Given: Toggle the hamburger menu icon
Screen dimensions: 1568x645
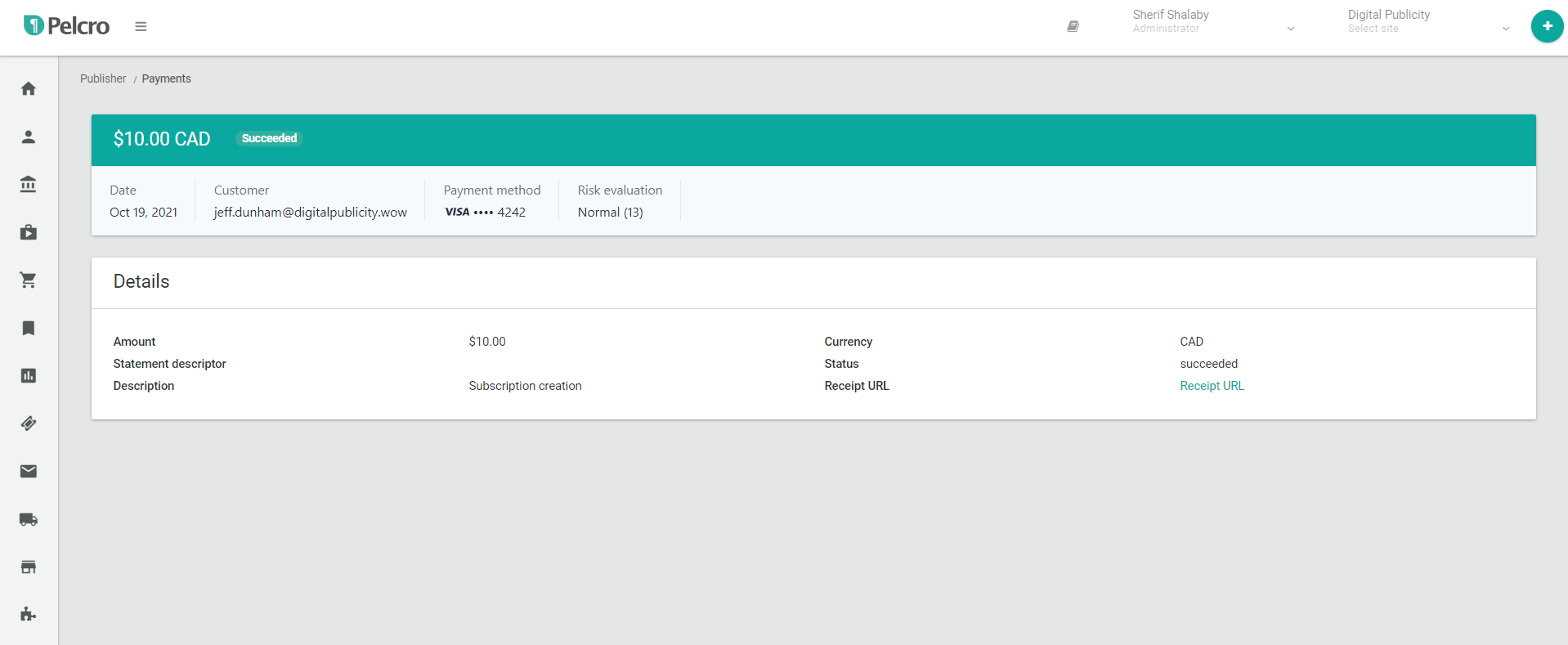Looking at the screenshot, I should [x=141, y=26].
